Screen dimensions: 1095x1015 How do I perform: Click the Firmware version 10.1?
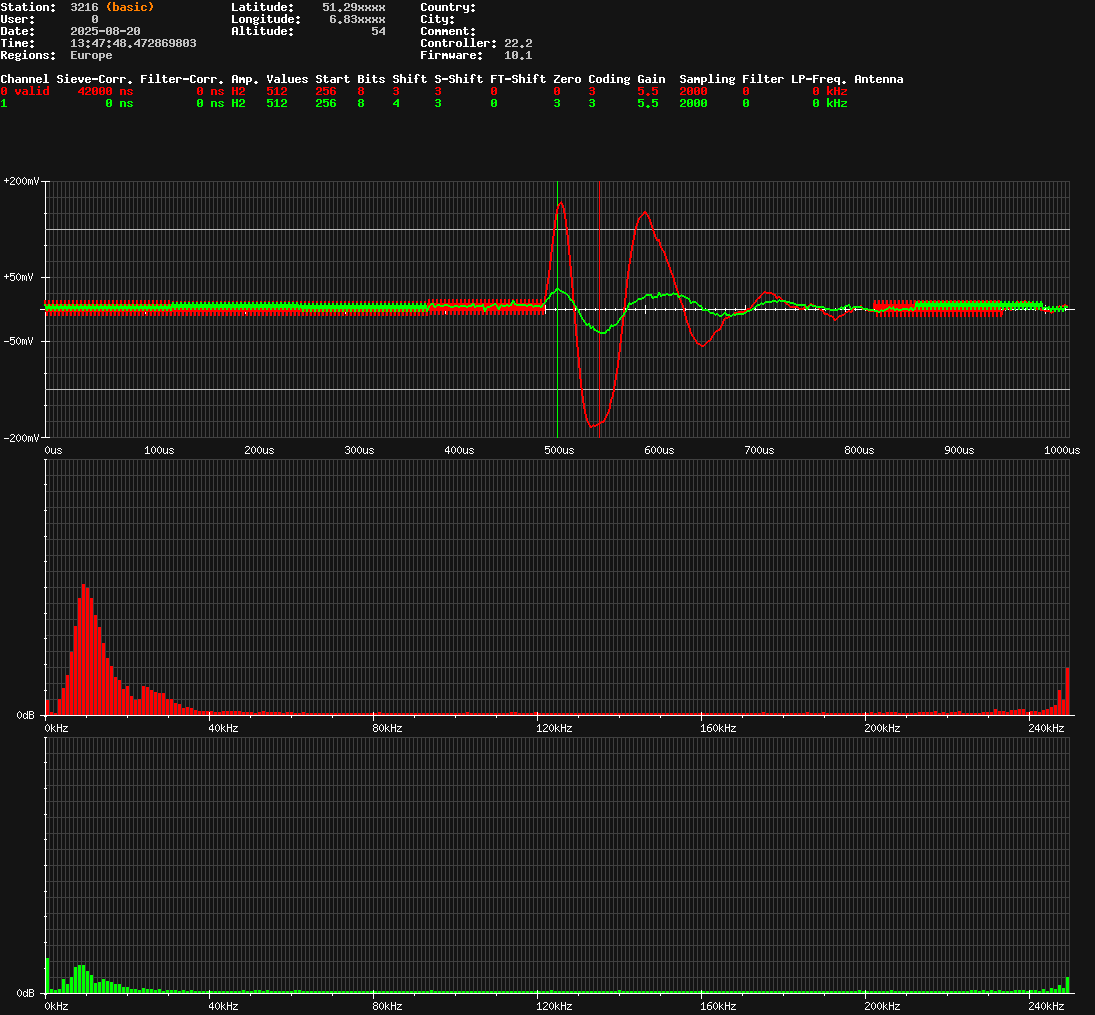518,55
